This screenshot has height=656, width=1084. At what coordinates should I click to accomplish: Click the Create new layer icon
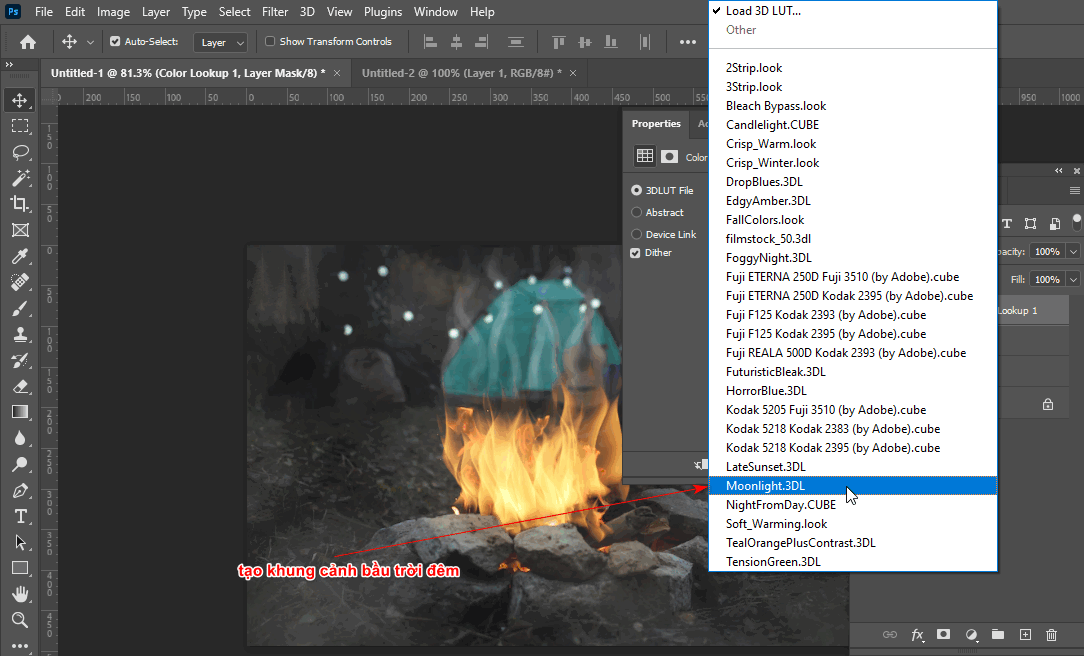click(x=1024, y=634)
